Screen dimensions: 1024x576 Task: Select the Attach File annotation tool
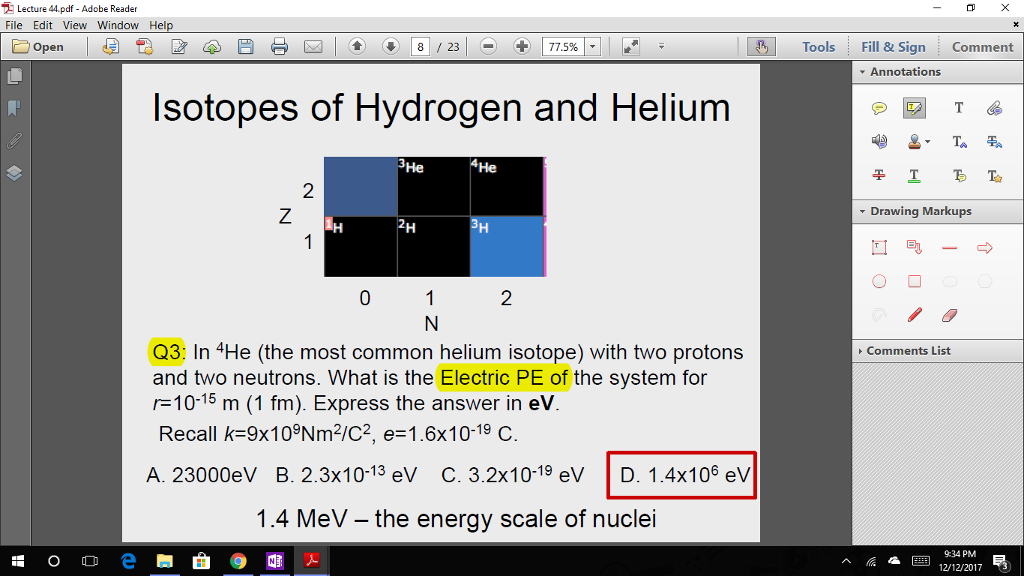(x=996, y=107)
